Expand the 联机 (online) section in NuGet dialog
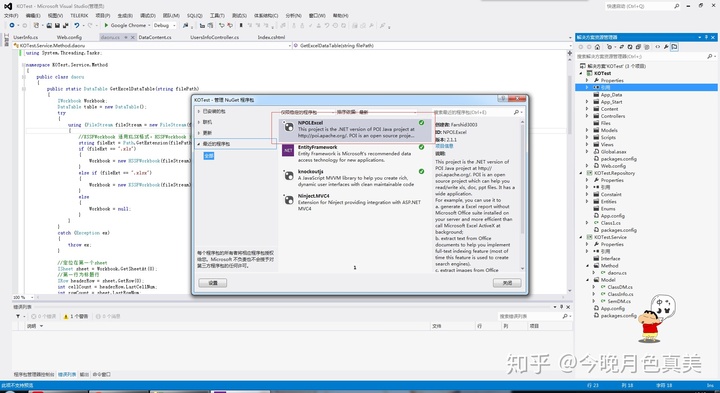Viewport: 720px width, 393px height. coord(199,122)
